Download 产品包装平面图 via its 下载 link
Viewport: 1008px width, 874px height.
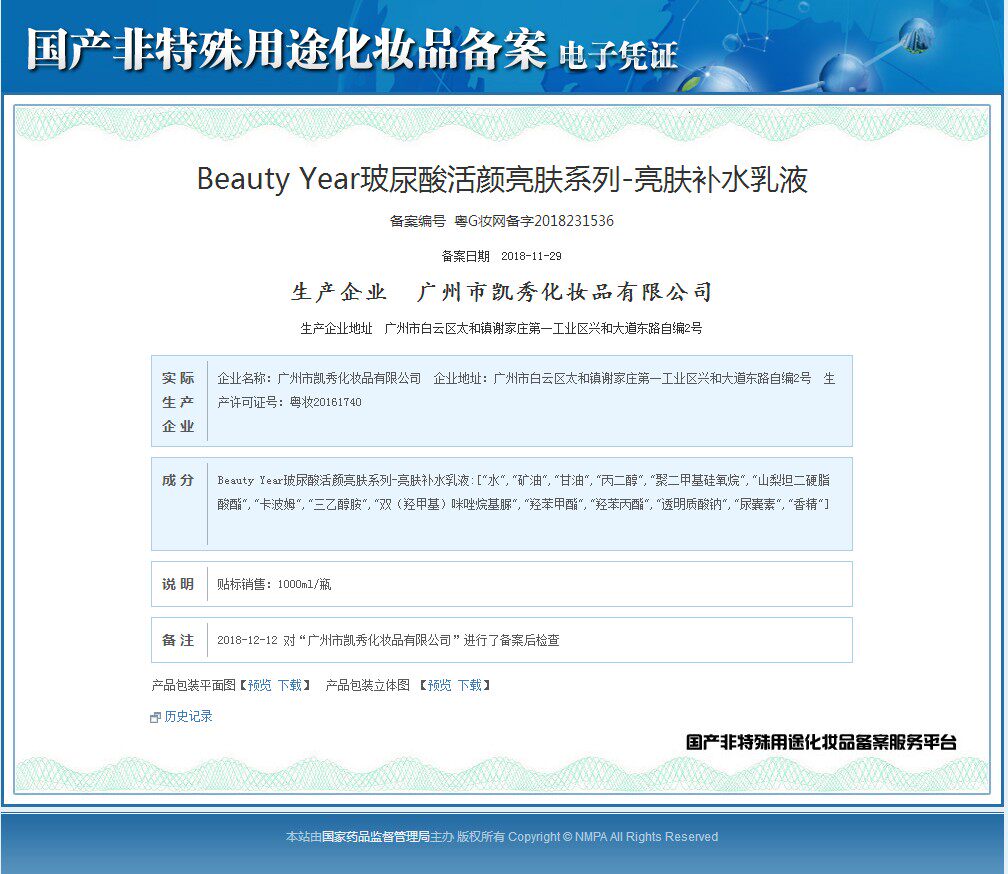[x=290, y=686]
